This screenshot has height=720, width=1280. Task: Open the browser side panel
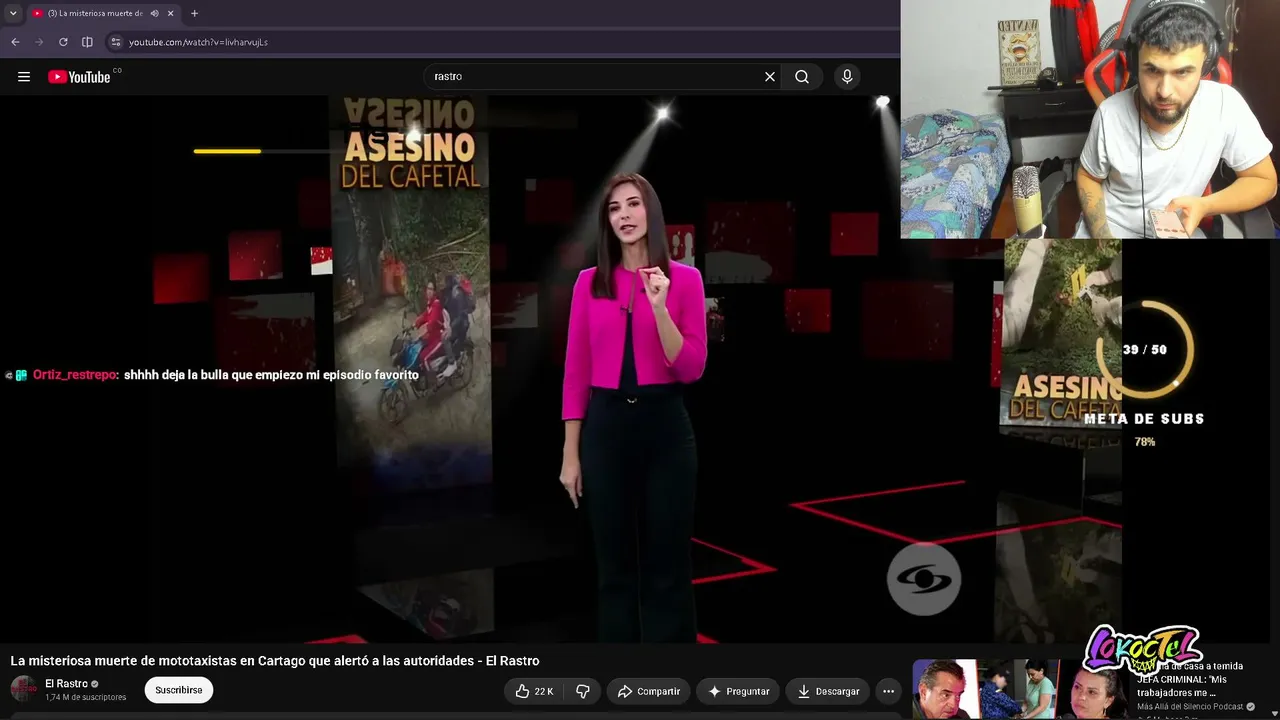87,42
